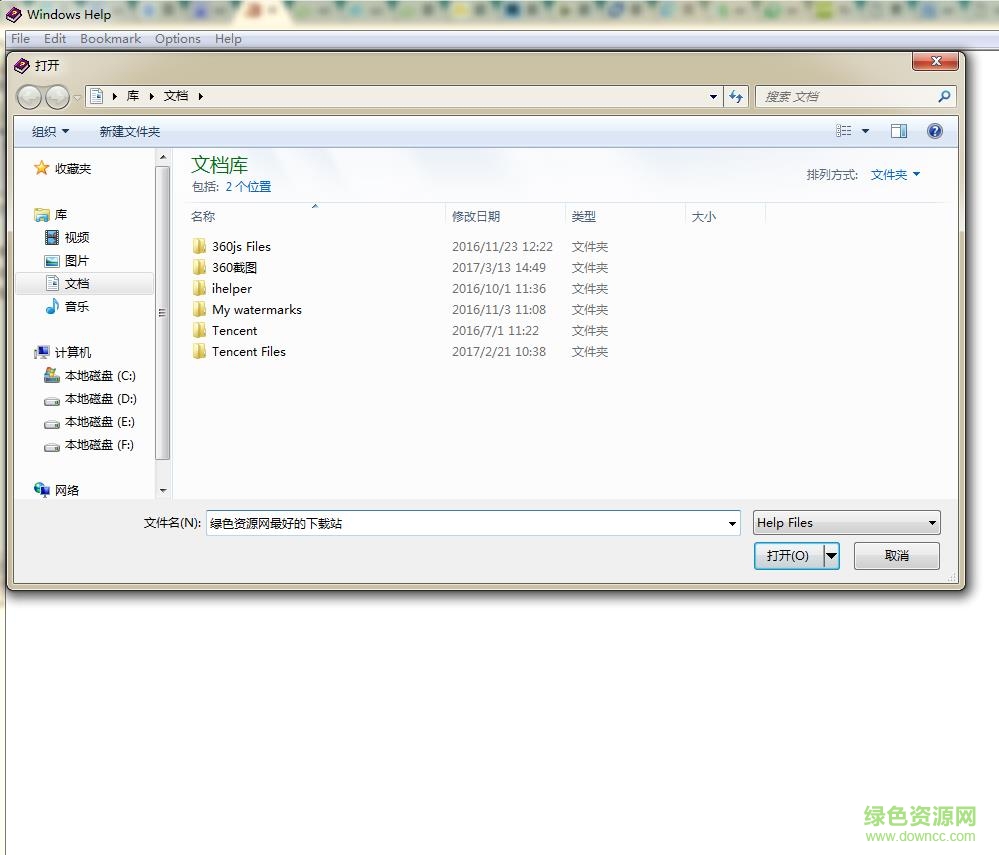Open the Options menu

point(177,38)
